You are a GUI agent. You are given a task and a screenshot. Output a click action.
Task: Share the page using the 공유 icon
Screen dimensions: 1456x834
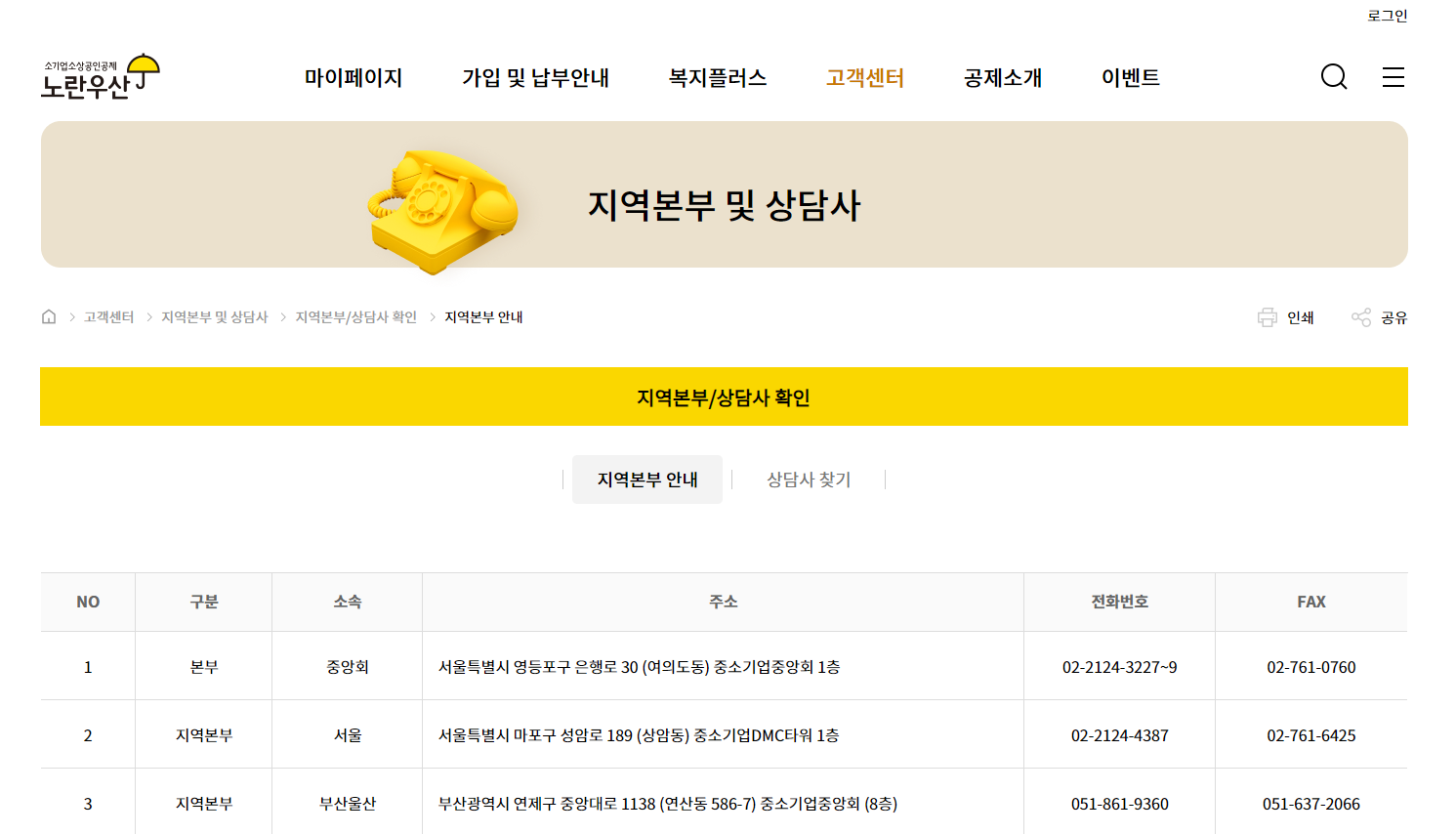[x=1378, y=316]
